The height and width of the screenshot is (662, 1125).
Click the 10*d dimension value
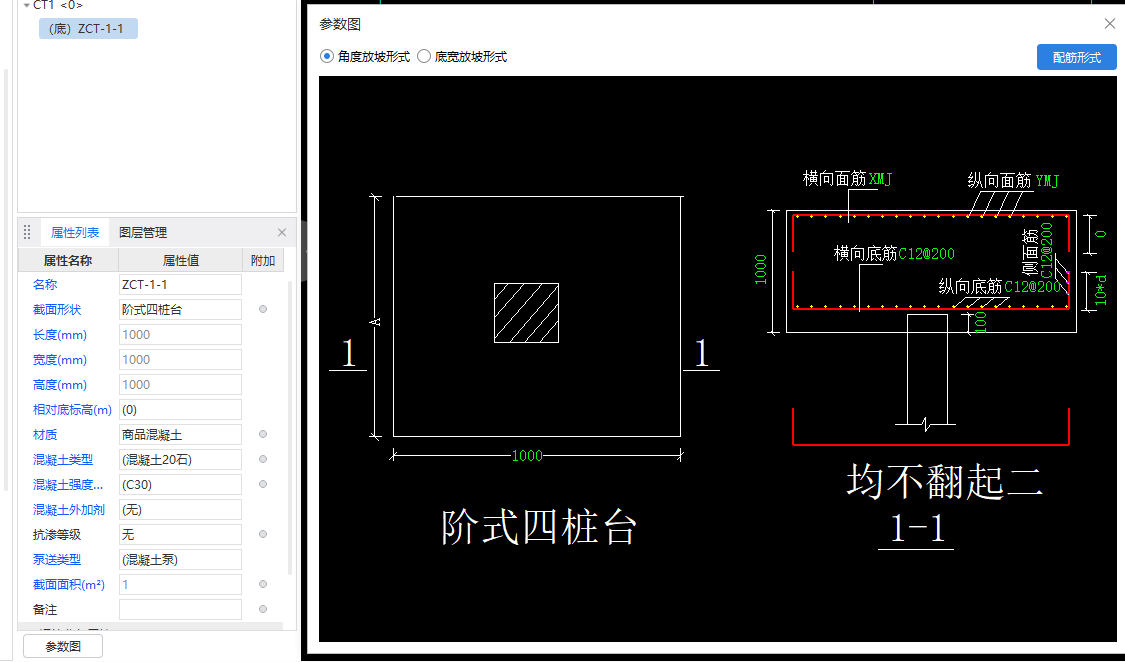(x=1101, y=290)
